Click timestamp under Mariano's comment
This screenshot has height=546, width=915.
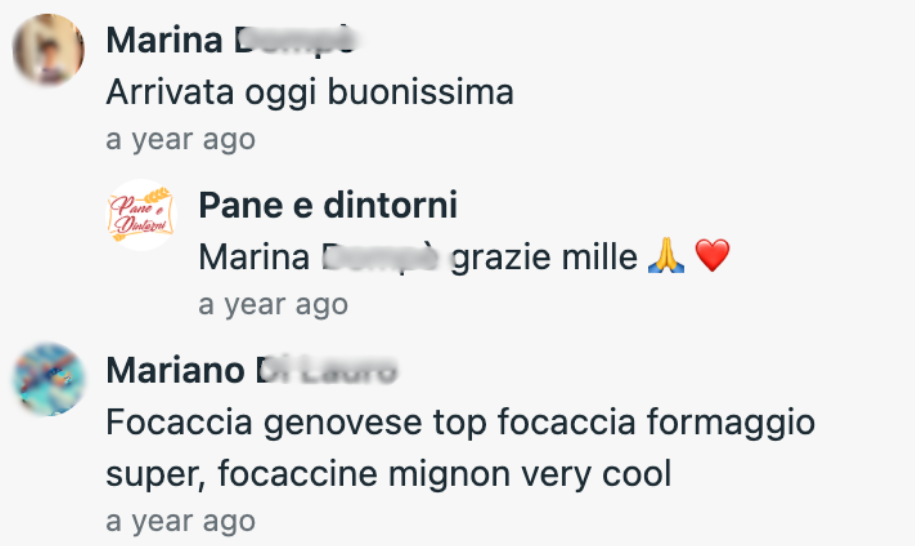pos(180,521)
